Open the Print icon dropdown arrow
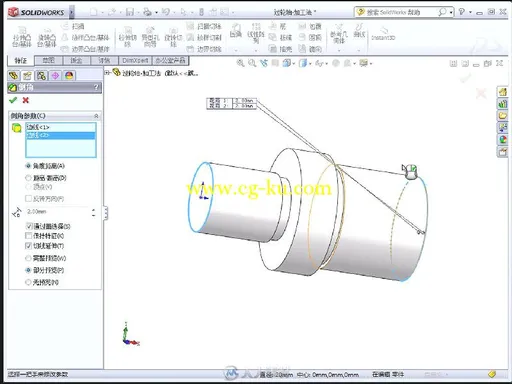Viewport: 512px width, 384px height. (x=156, y=13)
